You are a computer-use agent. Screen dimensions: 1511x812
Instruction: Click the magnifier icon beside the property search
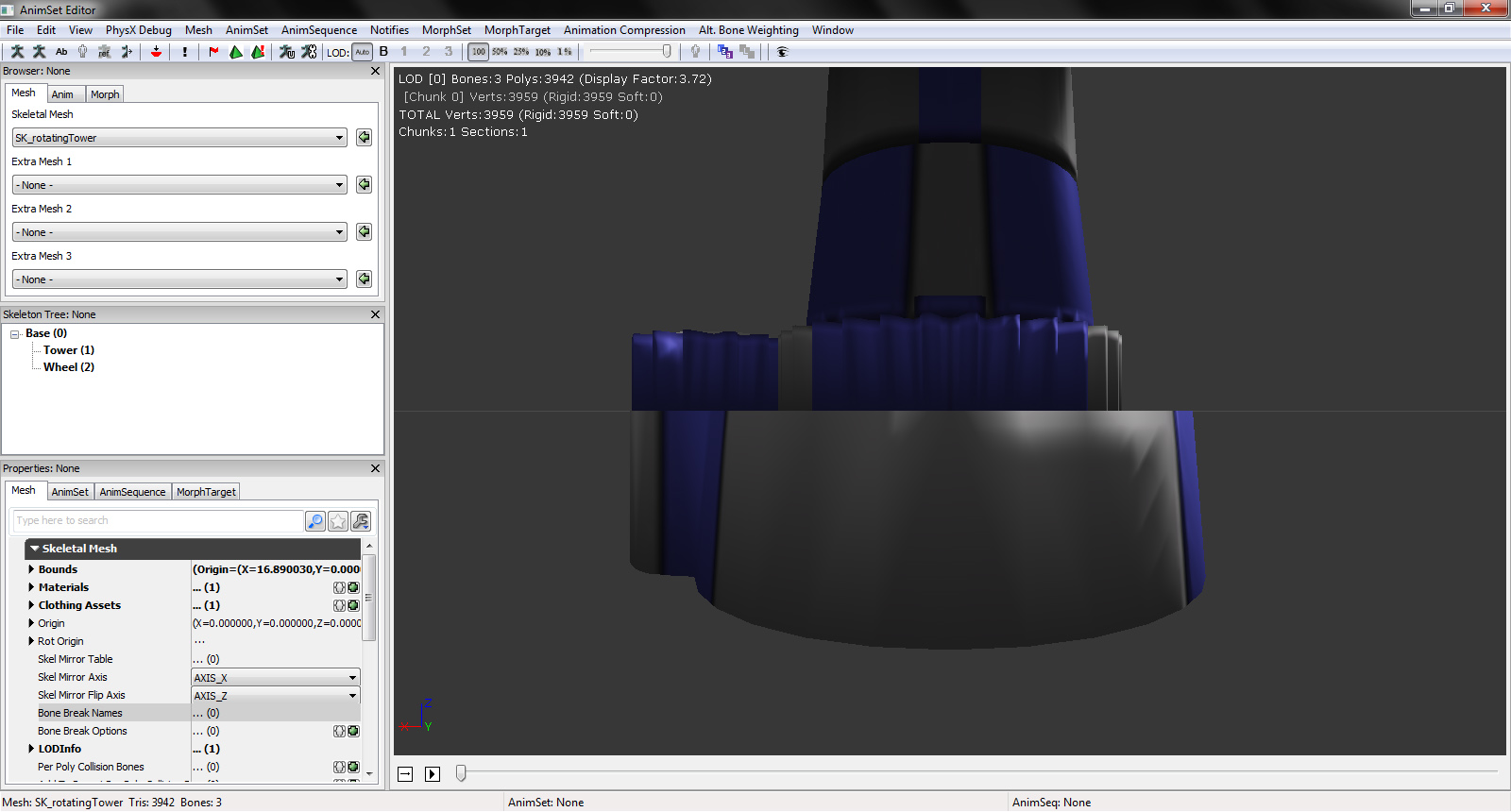(315, 521)
